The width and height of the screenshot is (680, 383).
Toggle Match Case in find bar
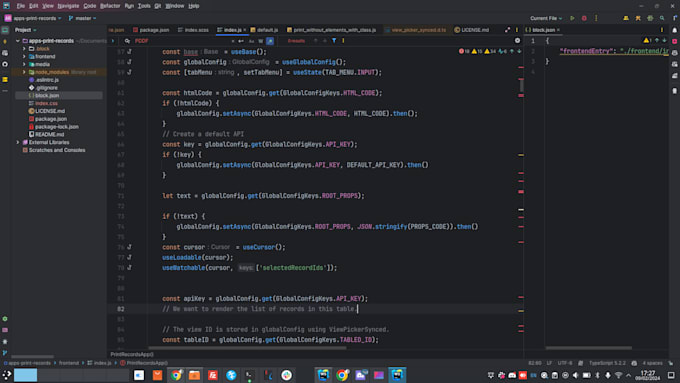point(252,41)
